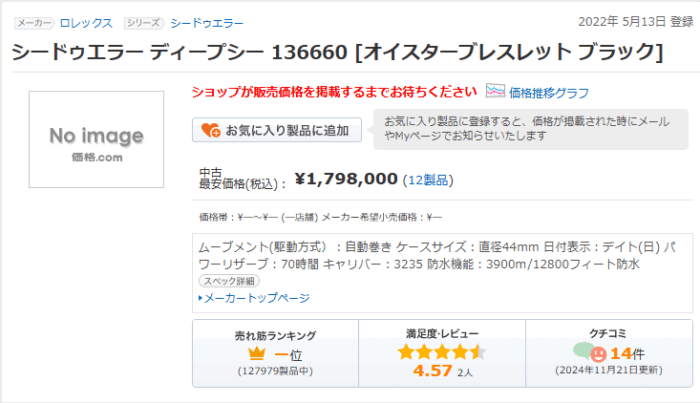This screenshot has width=700, height=403.
Task: Click the product title heading
Action: (336, 51)
